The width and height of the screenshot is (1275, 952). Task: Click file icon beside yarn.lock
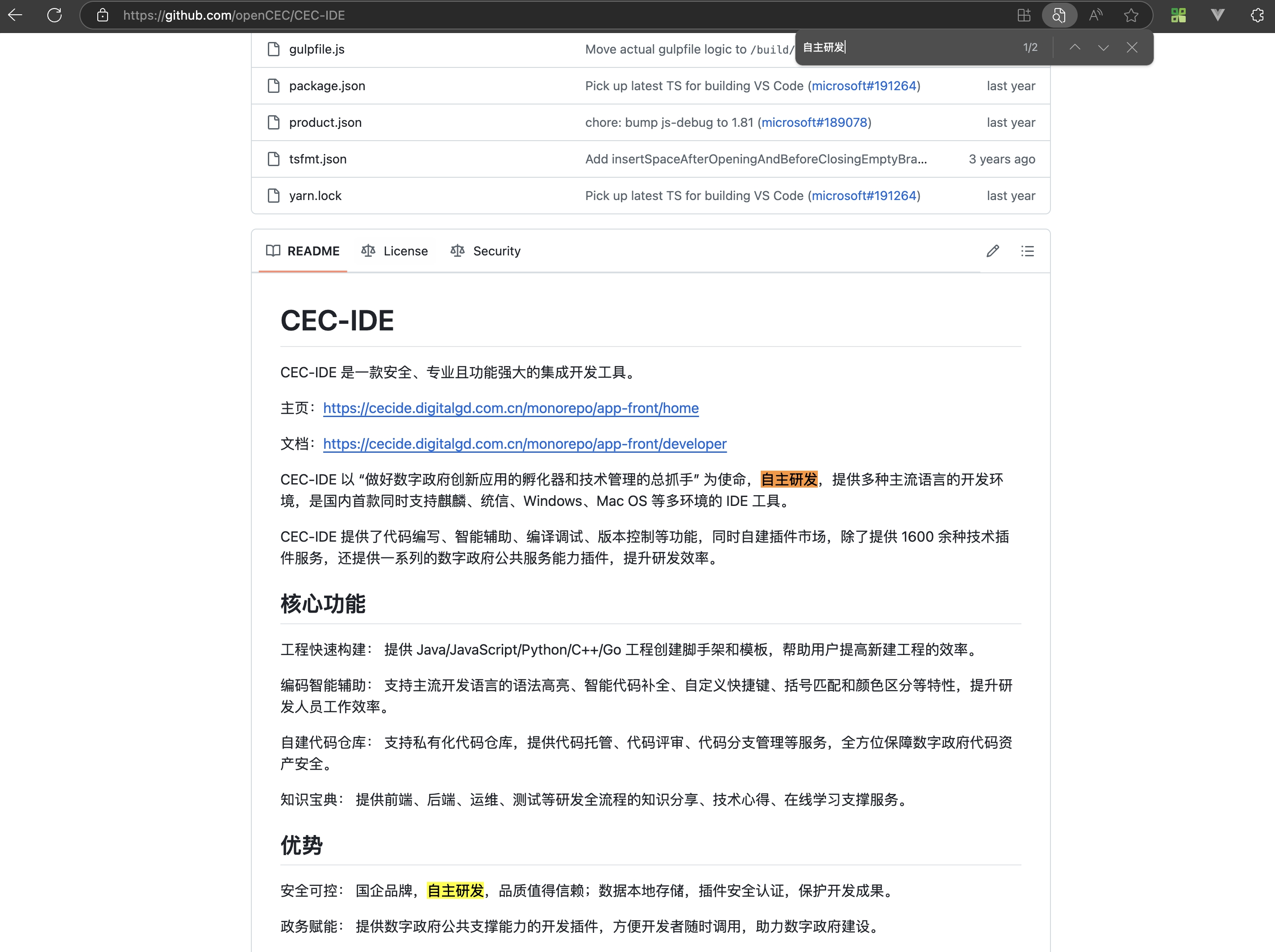click(274, 196)
